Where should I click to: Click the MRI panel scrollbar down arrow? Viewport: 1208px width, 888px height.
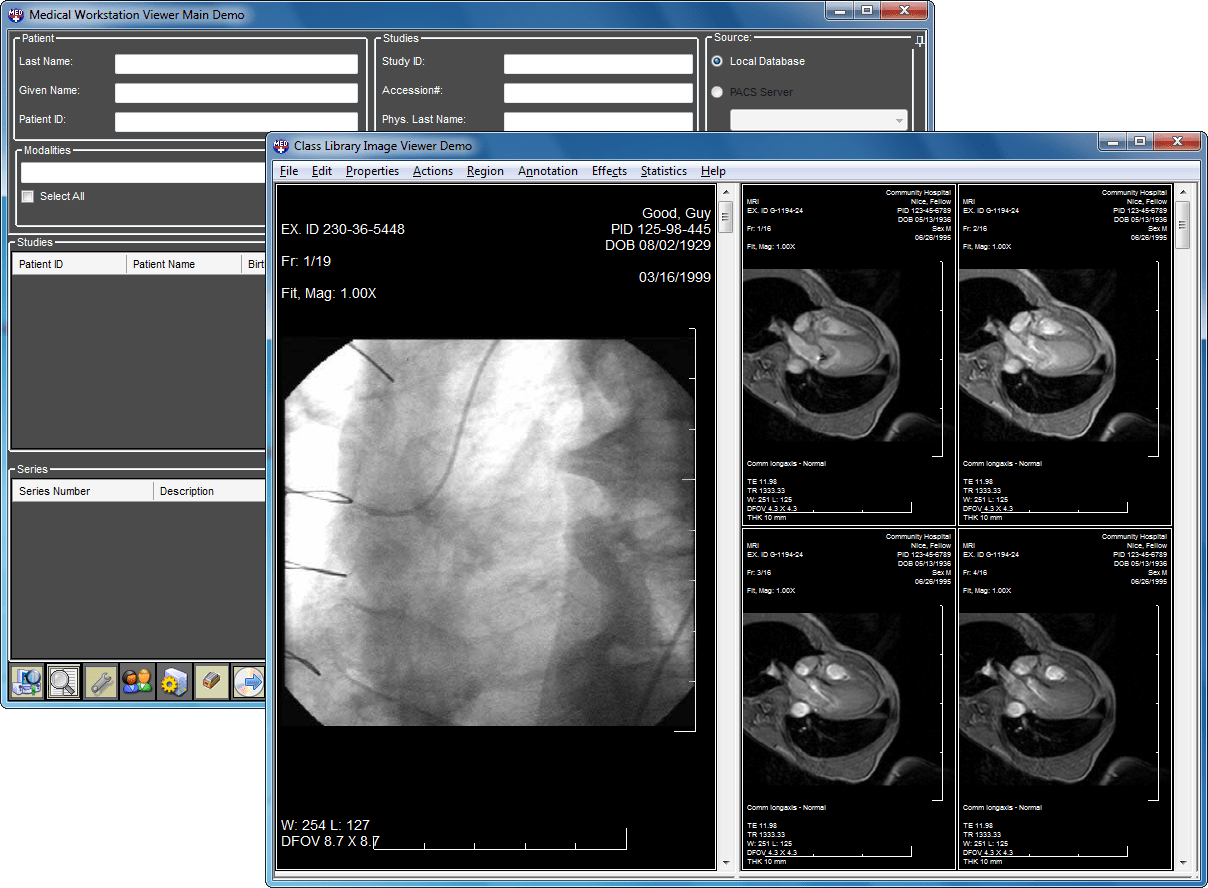1183,862
